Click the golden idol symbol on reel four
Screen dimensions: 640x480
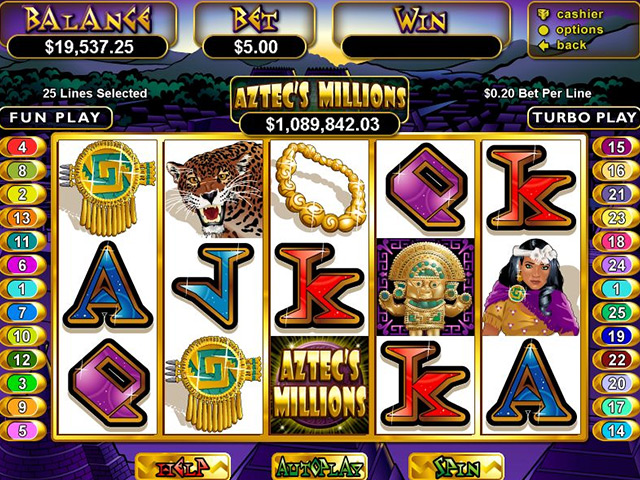[425, 287]
